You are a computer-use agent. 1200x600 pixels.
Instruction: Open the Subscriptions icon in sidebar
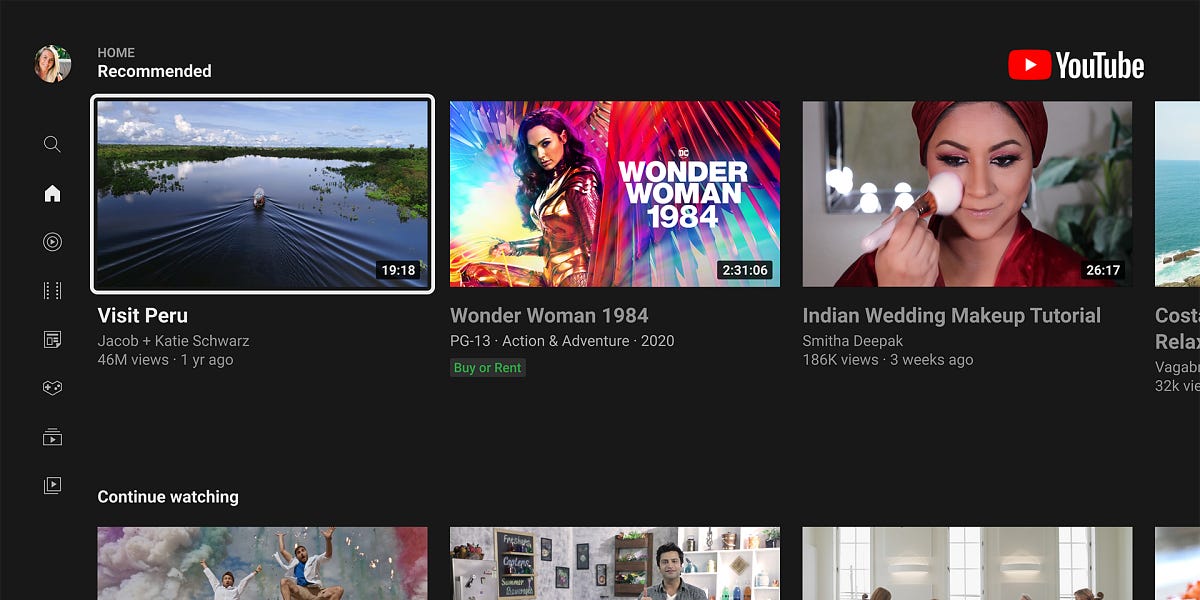tap(53, 437)
